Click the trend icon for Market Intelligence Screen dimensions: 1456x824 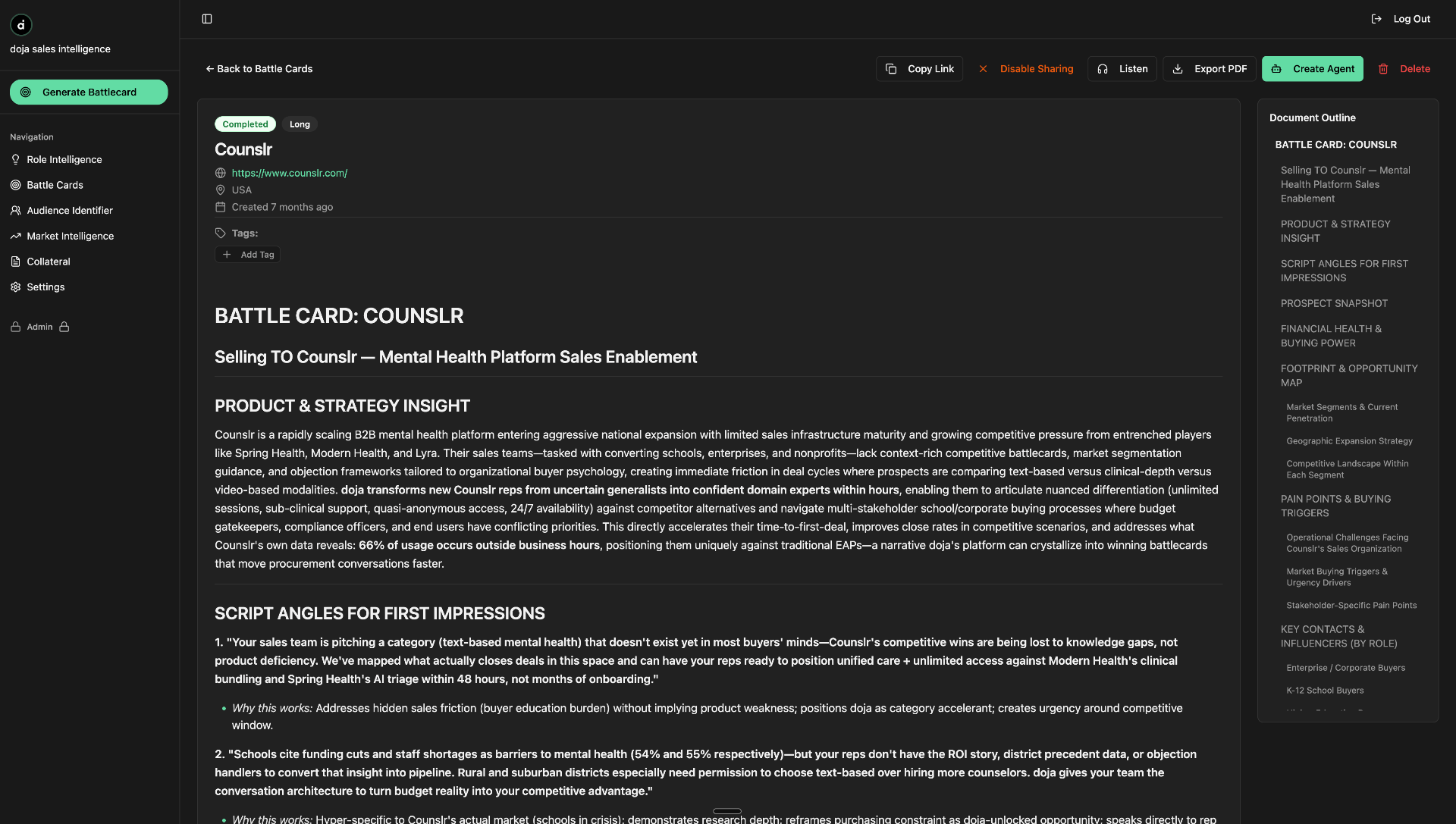15,237
